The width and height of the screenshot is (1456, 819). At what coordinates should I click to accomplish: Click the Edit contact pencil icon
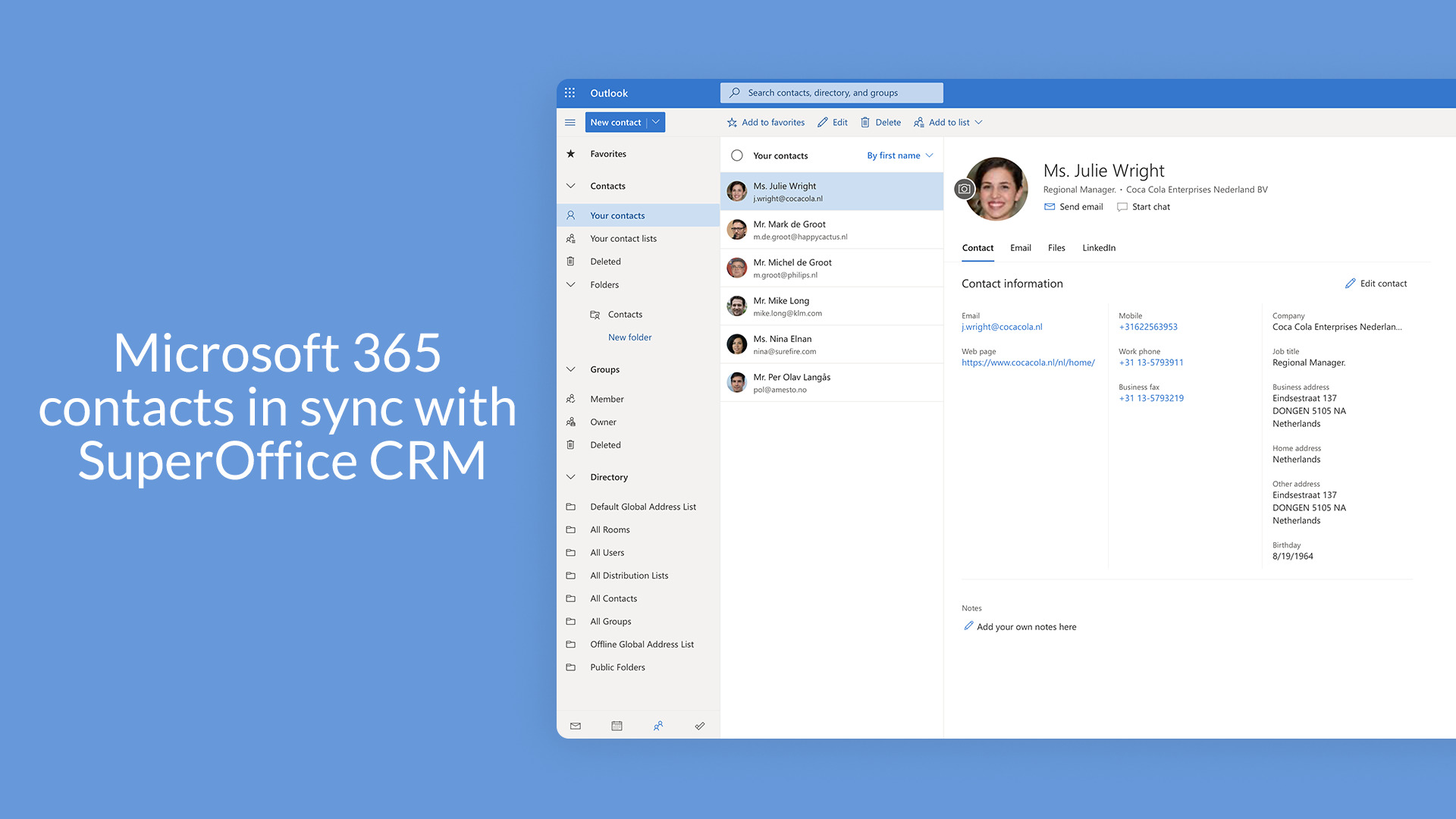(x=1350, y=284)
